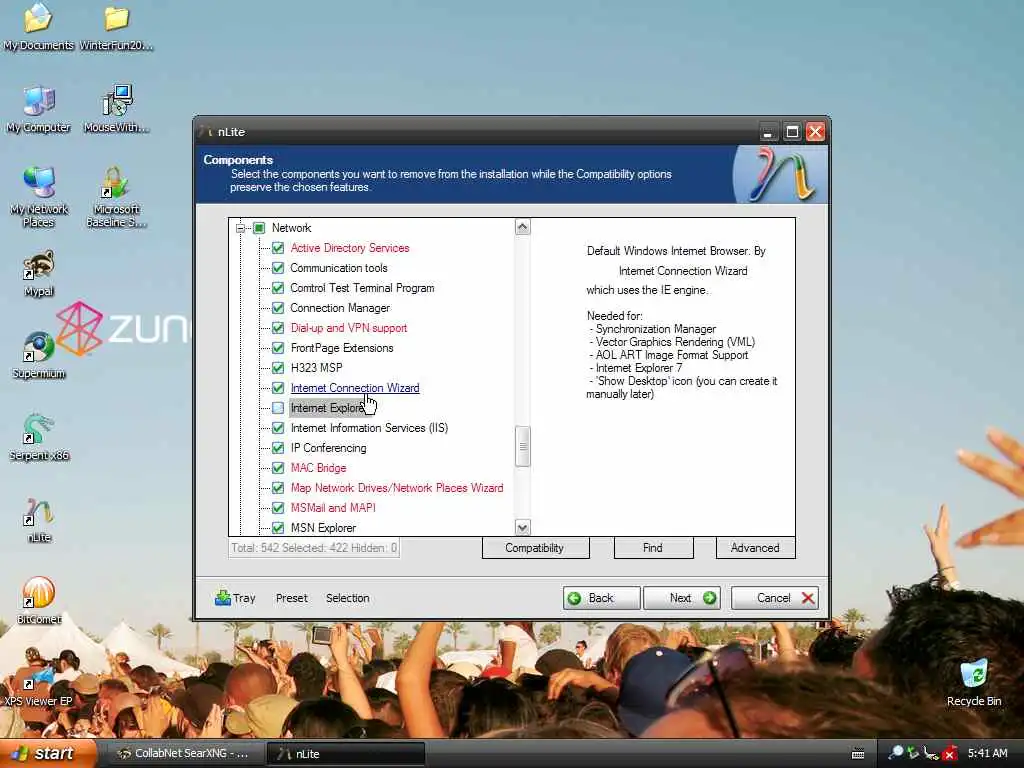Collapse the Network tree node
Image resolution: width=1024 pixels, height=768 pixels.
240,228
